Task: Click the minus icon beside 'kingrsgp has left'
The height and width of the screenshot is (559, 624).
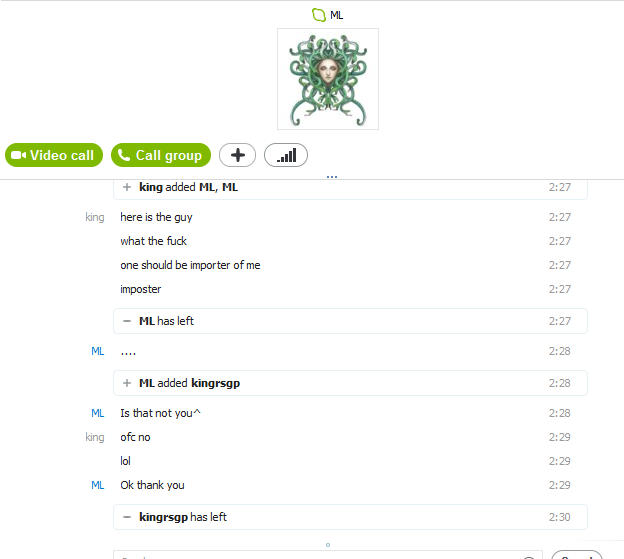Action: (127, 517)
